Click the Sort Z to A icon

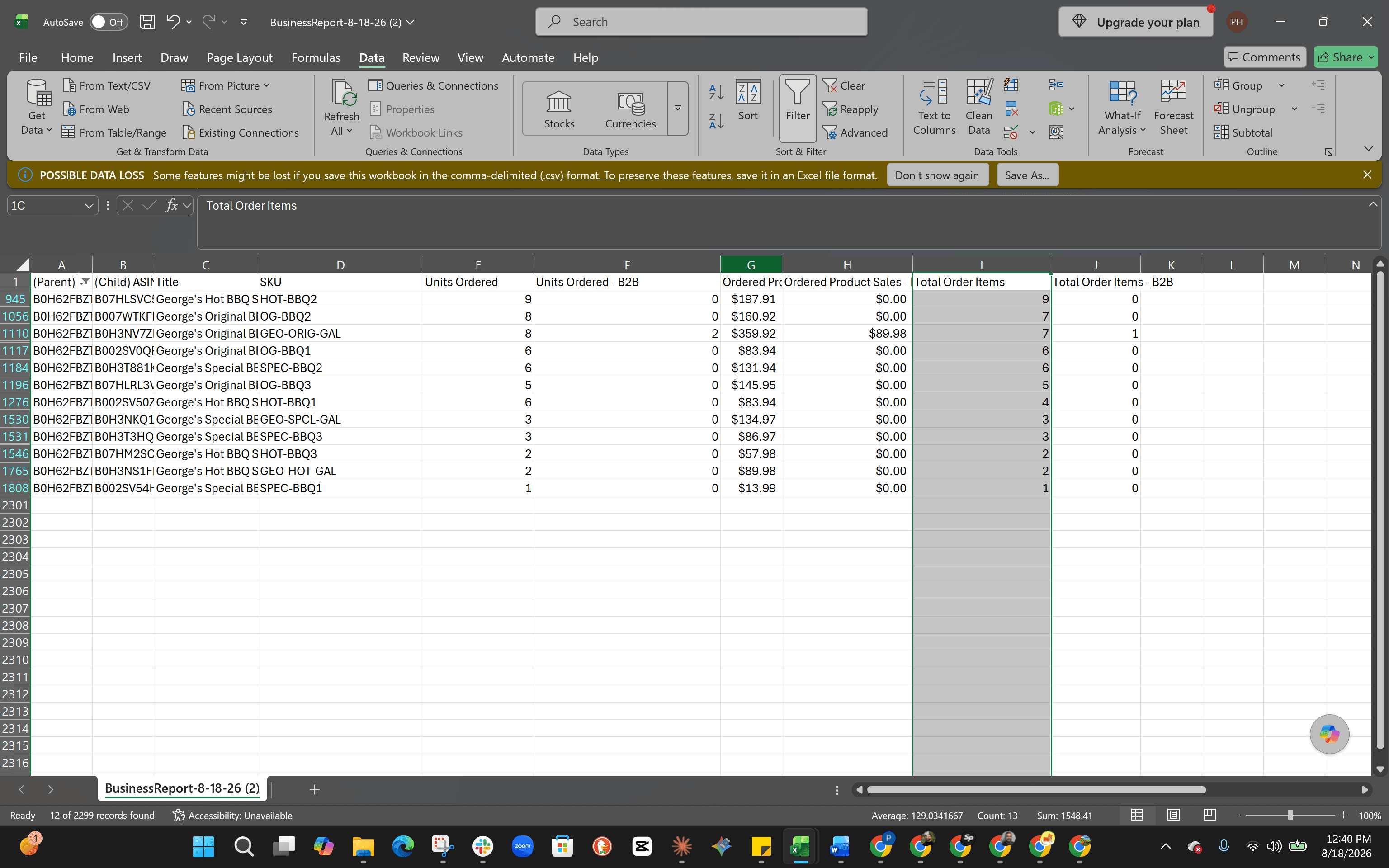point(716,121)
